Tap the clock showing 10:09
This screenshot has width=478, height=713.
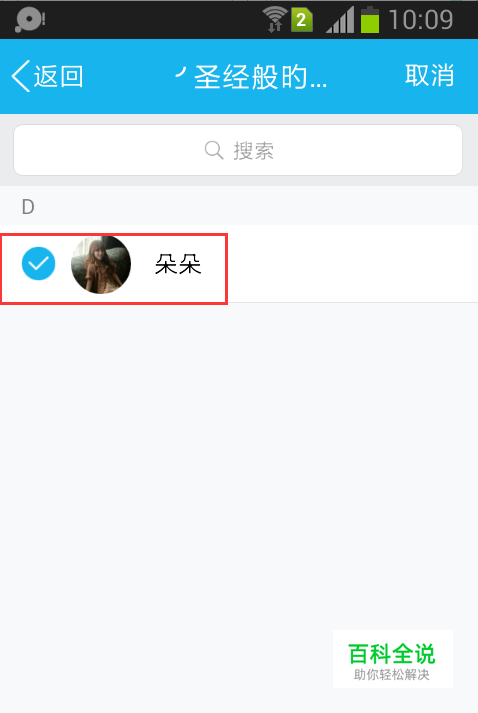pyautogui.click(x=421, y=20)
